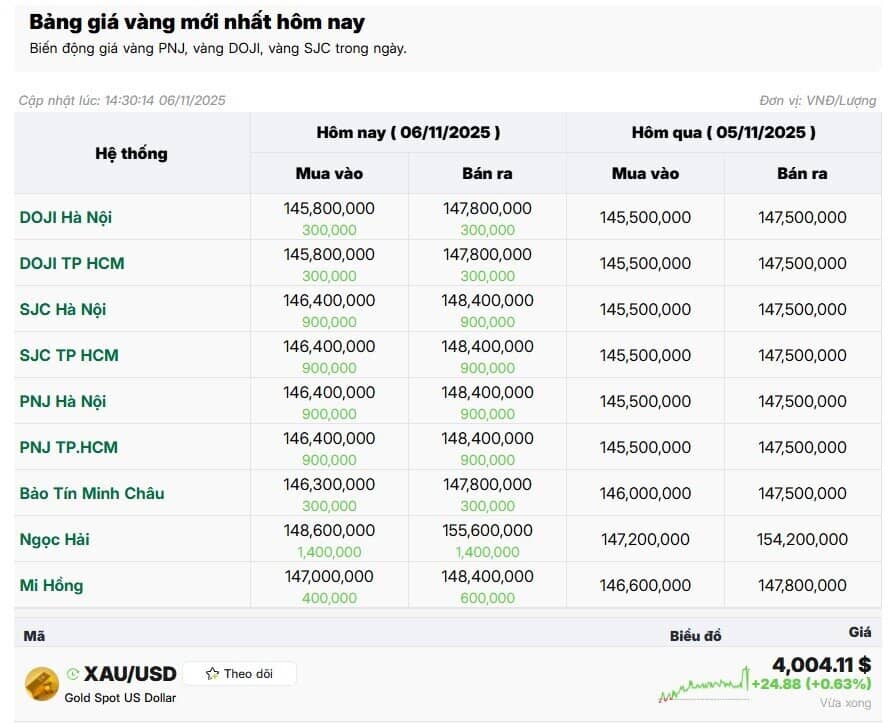Select Mi Hồng yesterday sell price 147,800,000
The image size is (888, 723).
pos(802,585)
